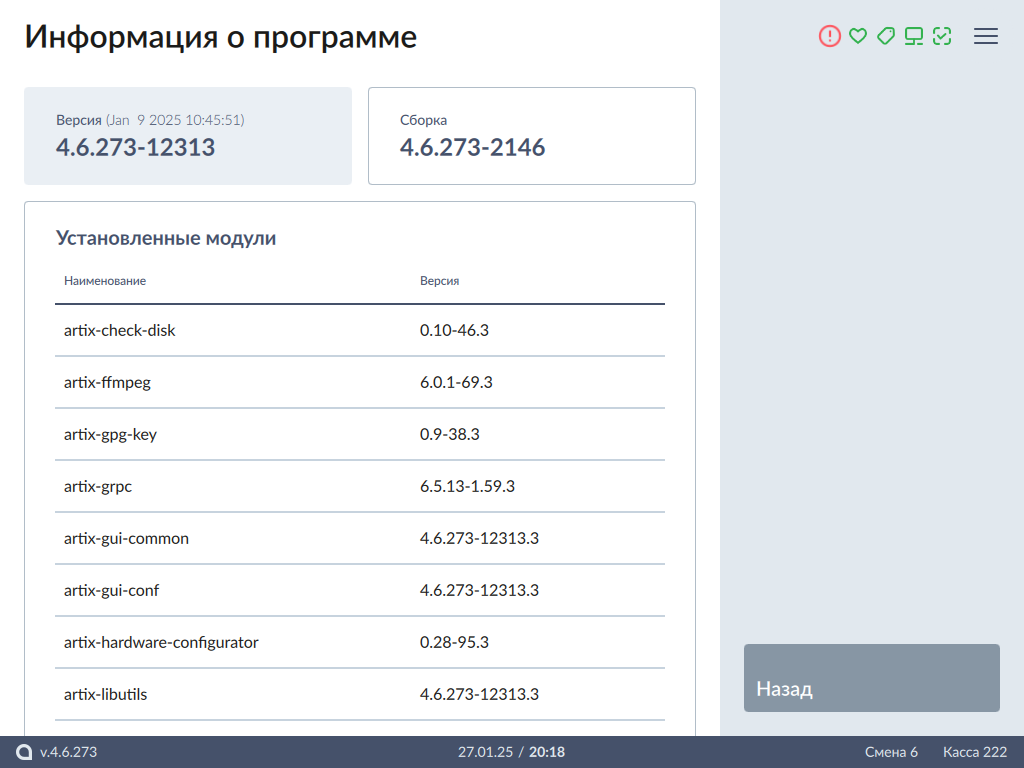Select the artix-grpc module row
Viewport: 1024px width, 768px height.
pos(360,486)
